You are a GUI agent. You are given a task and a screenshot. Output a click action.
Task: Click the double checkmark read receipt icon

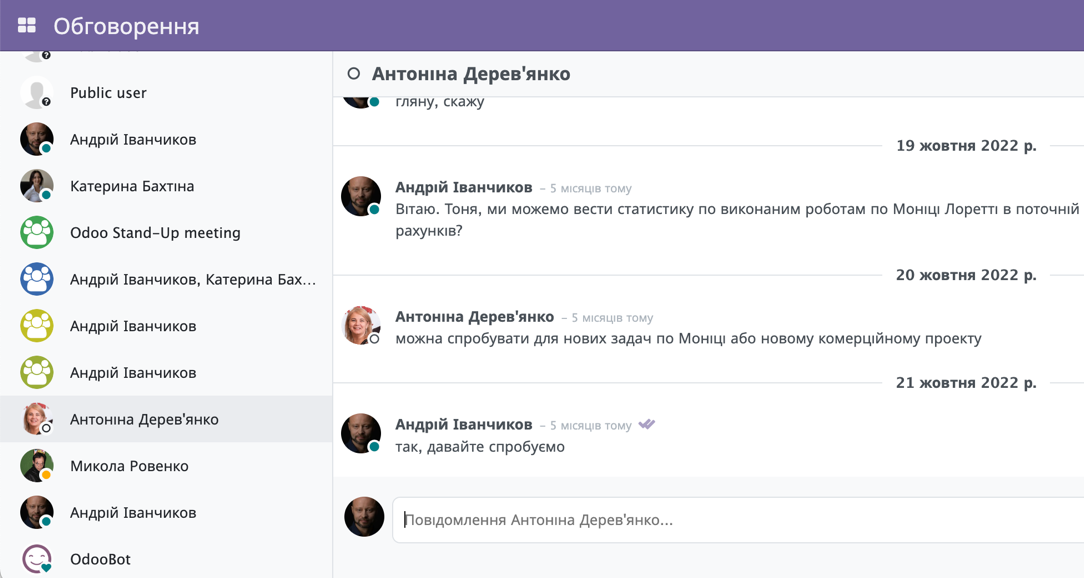pyautogui.click(x=647, y=425)
